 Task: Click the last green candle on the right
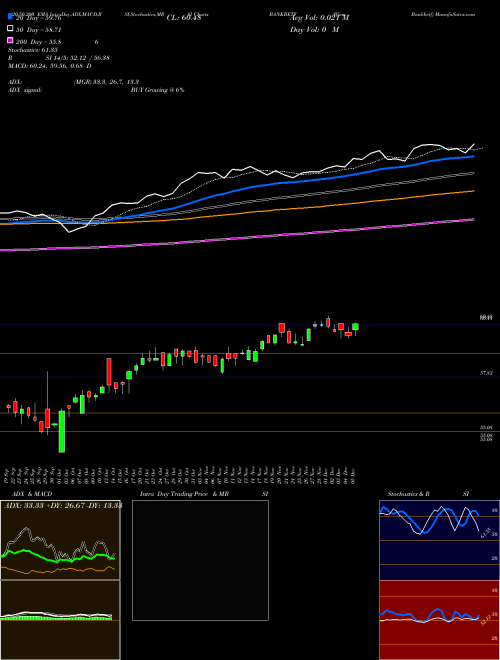pos(356,327)
